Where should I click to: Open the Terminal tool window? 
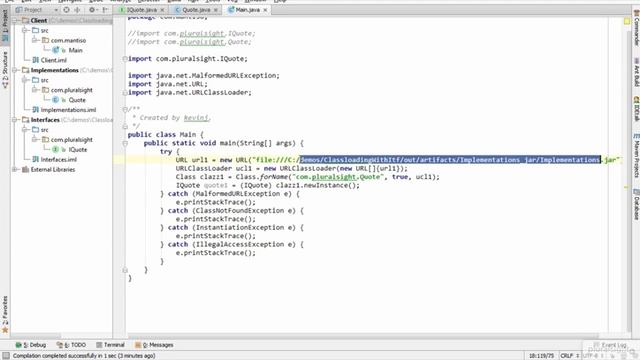[110, 345]
